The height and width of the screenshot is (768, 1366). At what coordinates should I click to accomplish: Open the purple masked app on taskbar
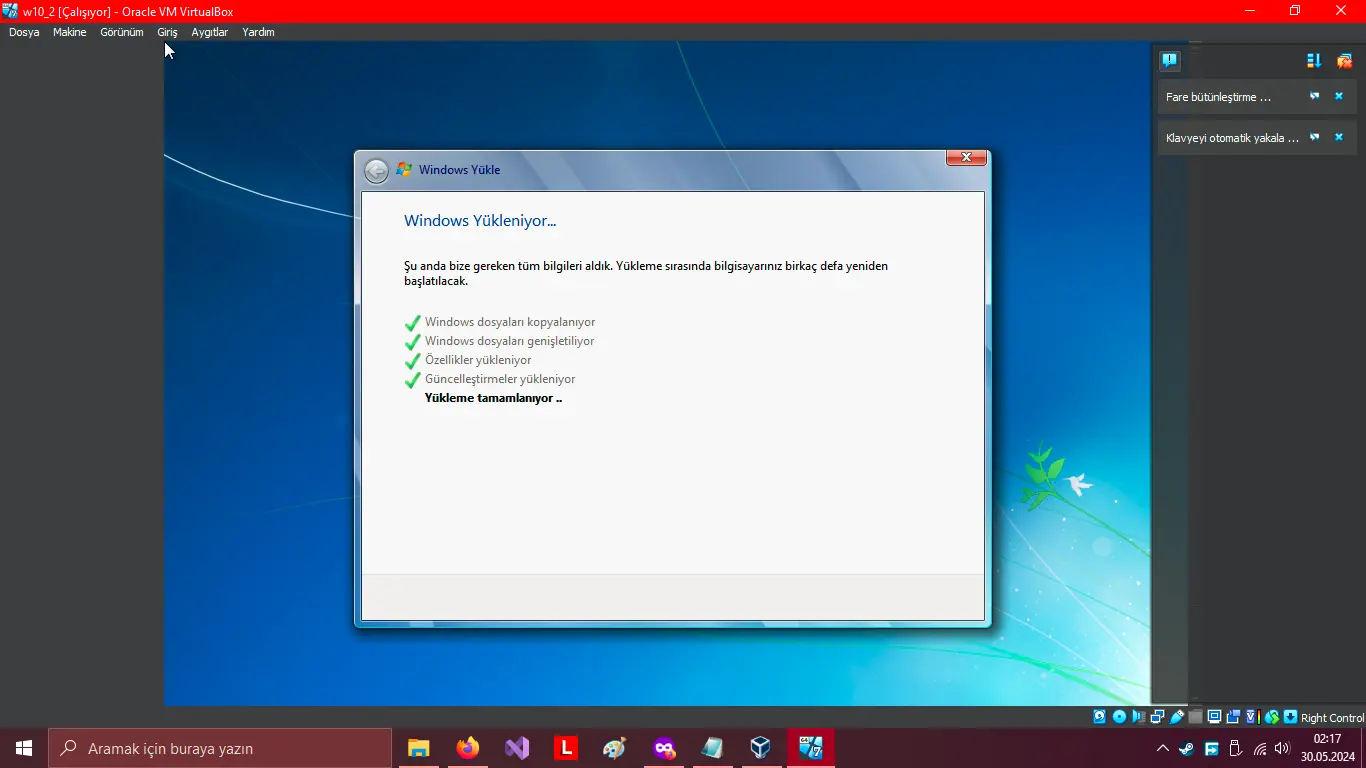click(x=664, y=748)
